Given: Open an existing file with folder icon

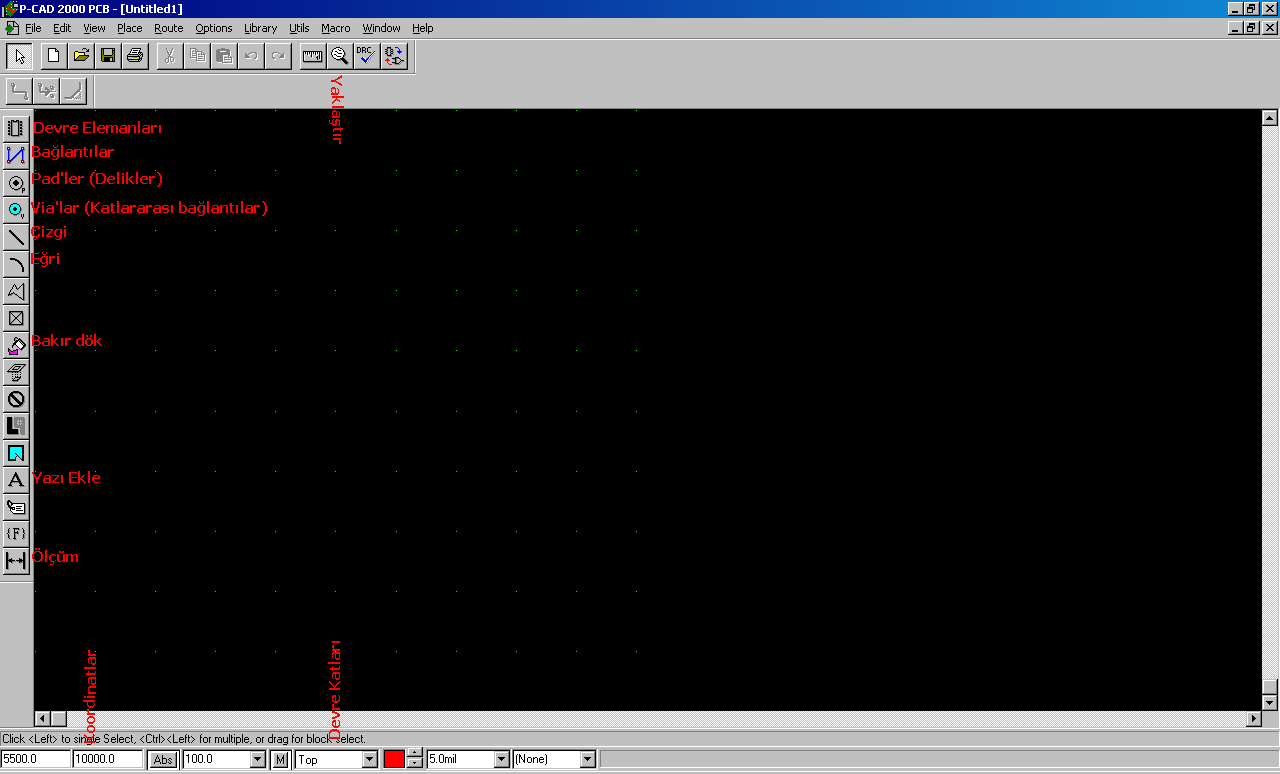Looking at the screenshot, I should click(x=81, y=56).
